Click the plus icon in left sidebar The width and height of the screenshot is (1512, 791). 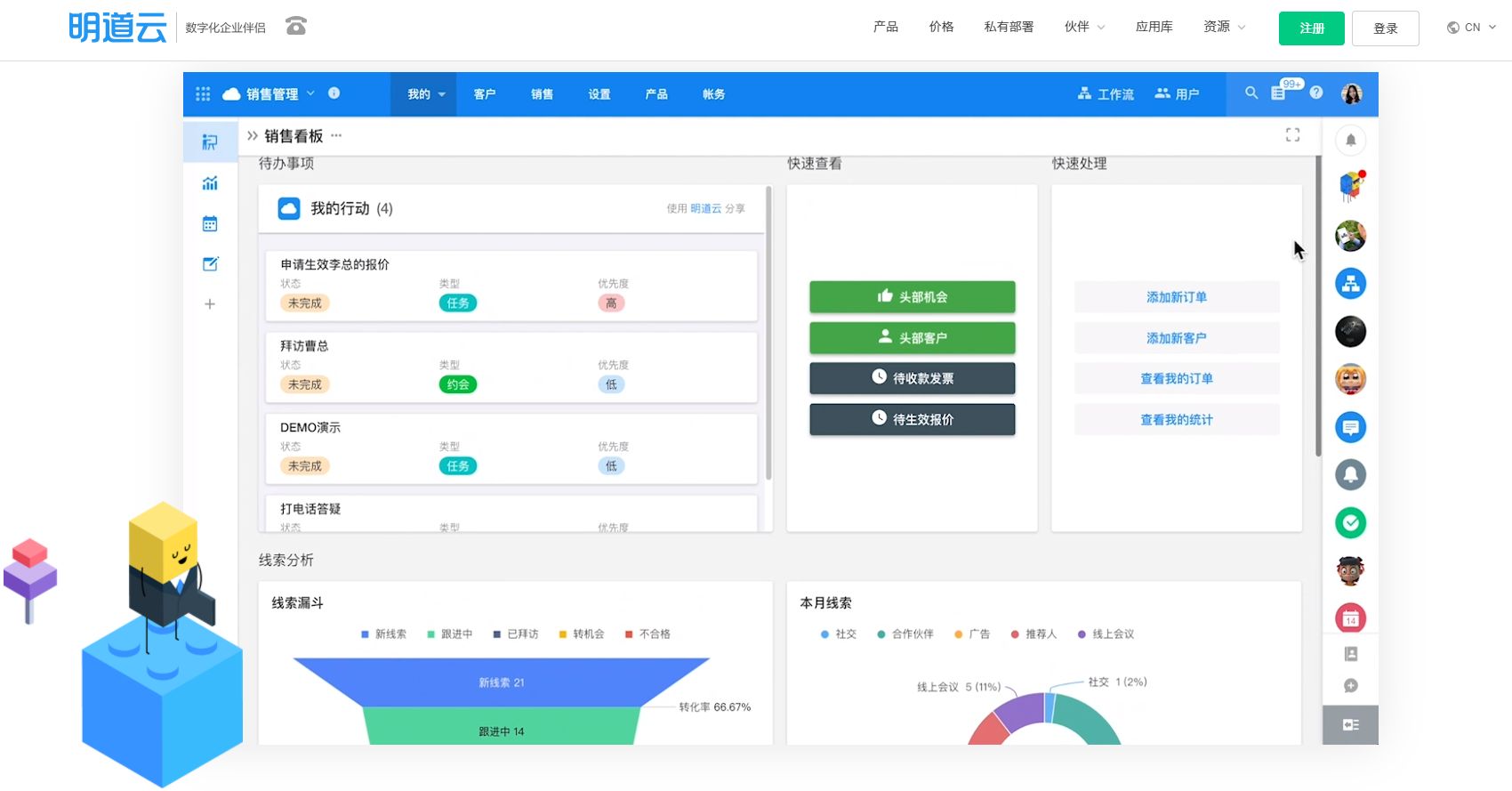[x=210, y=304]
